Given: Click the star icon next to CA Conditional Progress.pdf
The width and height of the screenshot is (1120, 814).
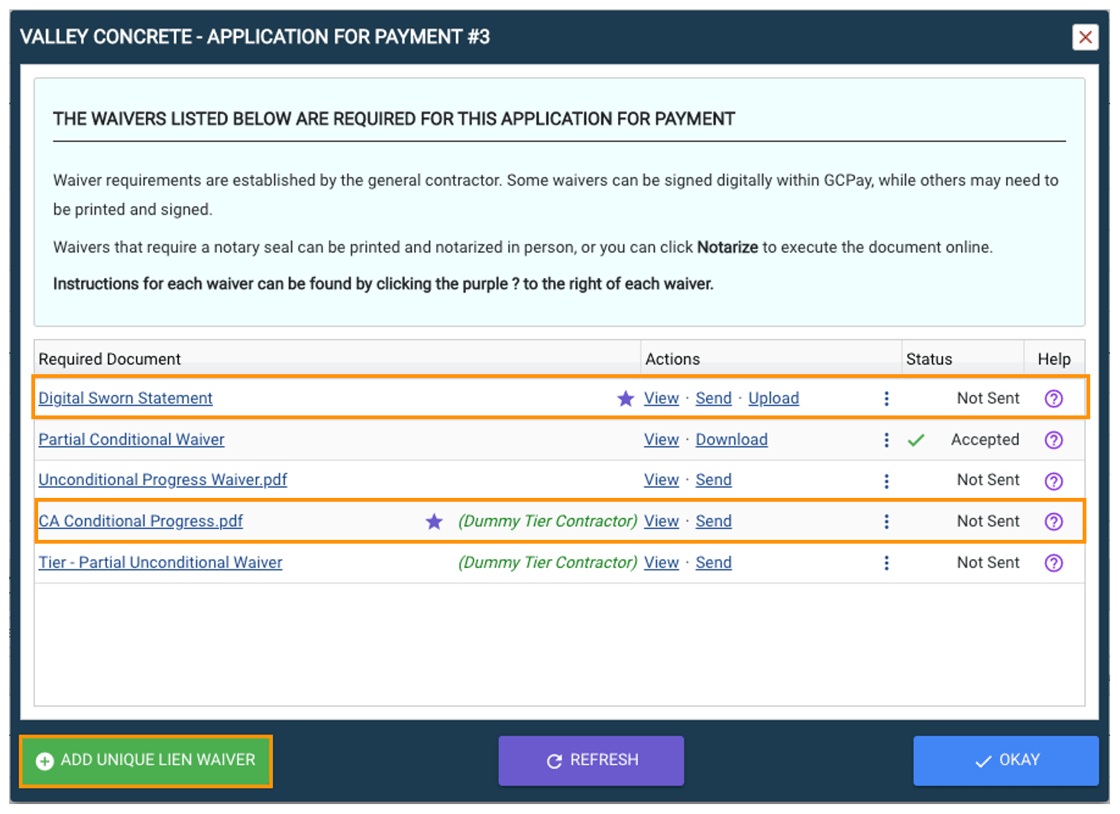Looking at the screenshot, I should click(x=434, y=521).
